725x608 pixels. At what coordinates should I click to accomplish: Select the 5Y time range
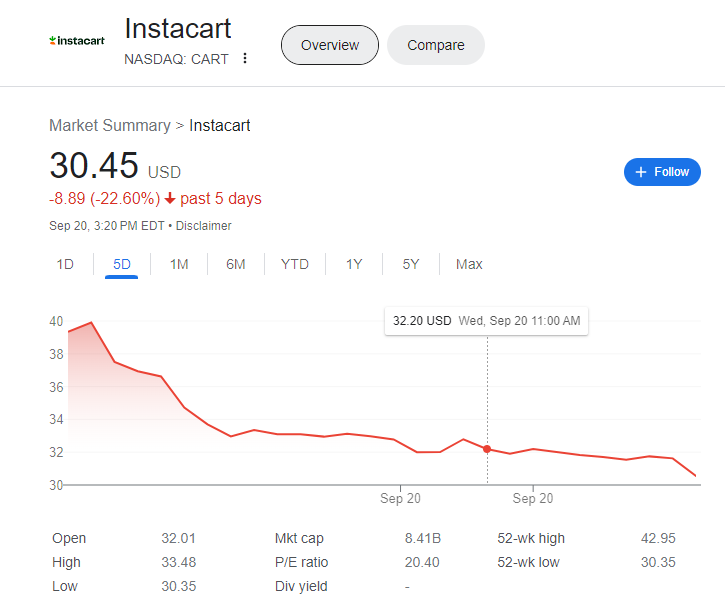coord(411,264)
